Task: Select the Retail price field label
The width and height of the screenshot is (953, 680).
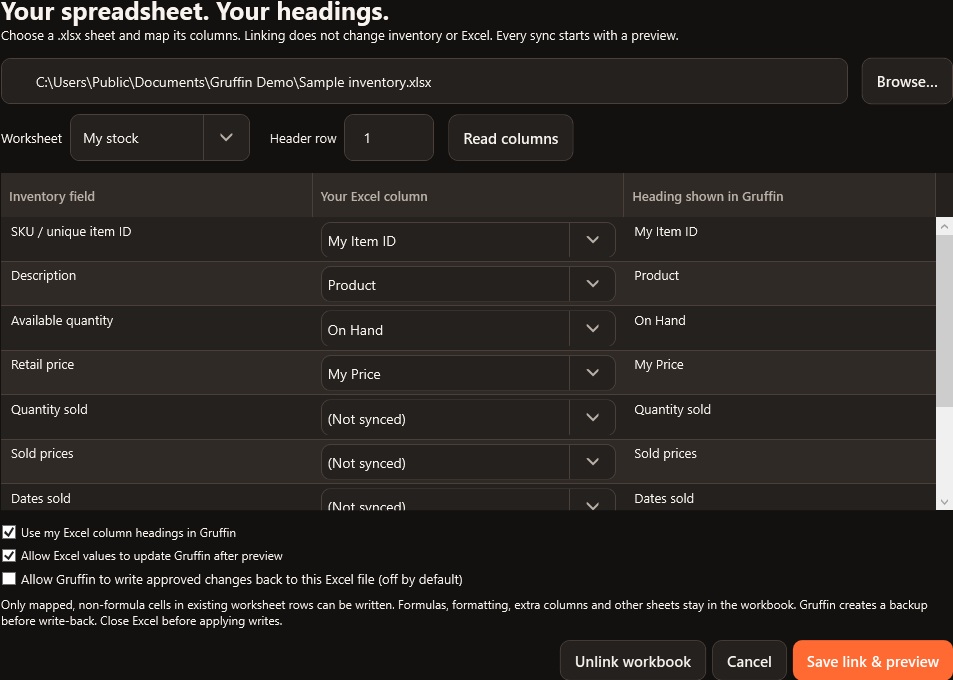Action: pyautogui.click(x=43, y=365)
